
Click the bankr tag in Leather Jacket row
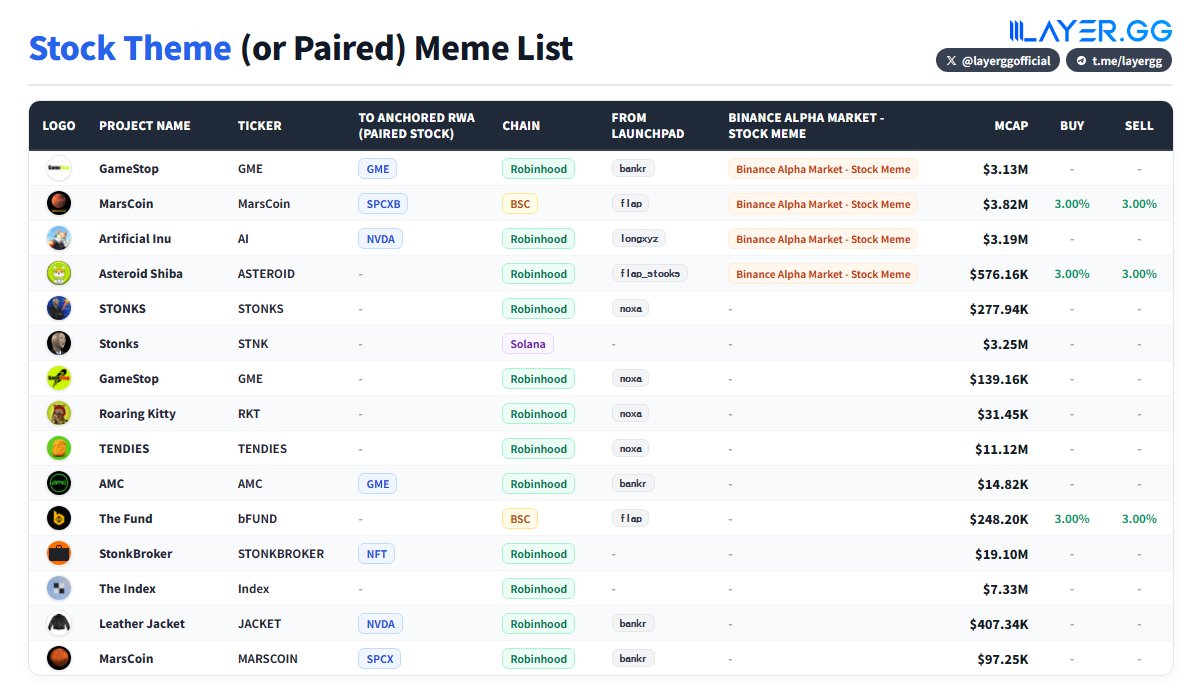[x=633, y=624]
